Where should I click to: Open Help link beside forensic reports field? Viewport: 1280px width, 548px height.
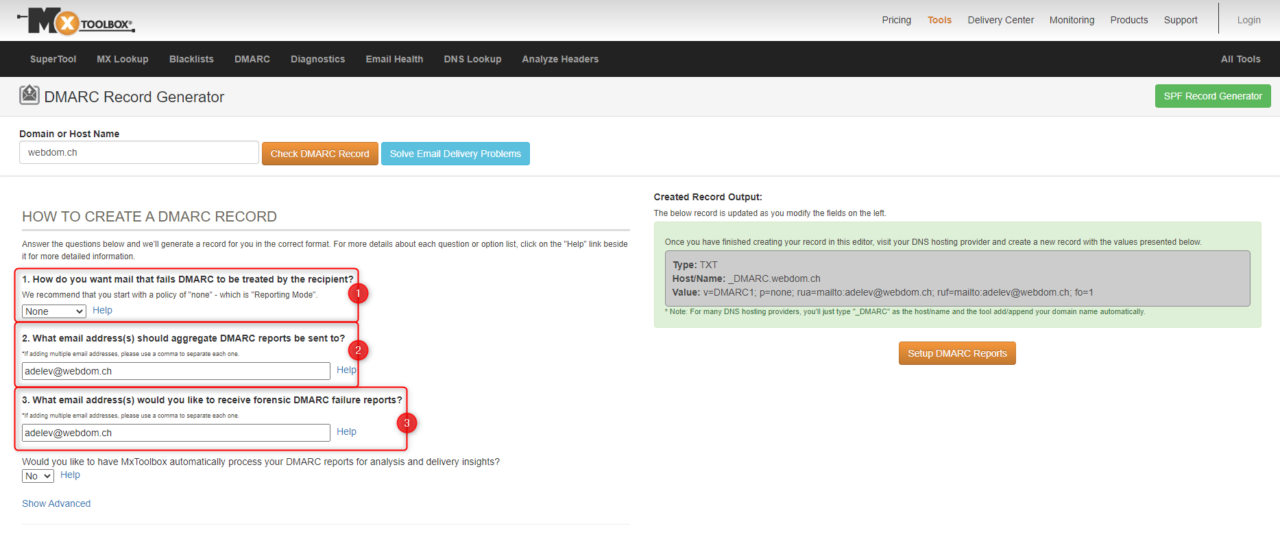[x=346, y=432]
